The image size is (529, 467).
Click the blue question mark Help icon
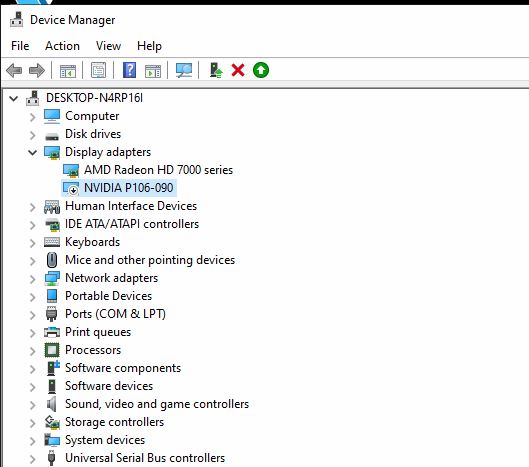point(130,71)
